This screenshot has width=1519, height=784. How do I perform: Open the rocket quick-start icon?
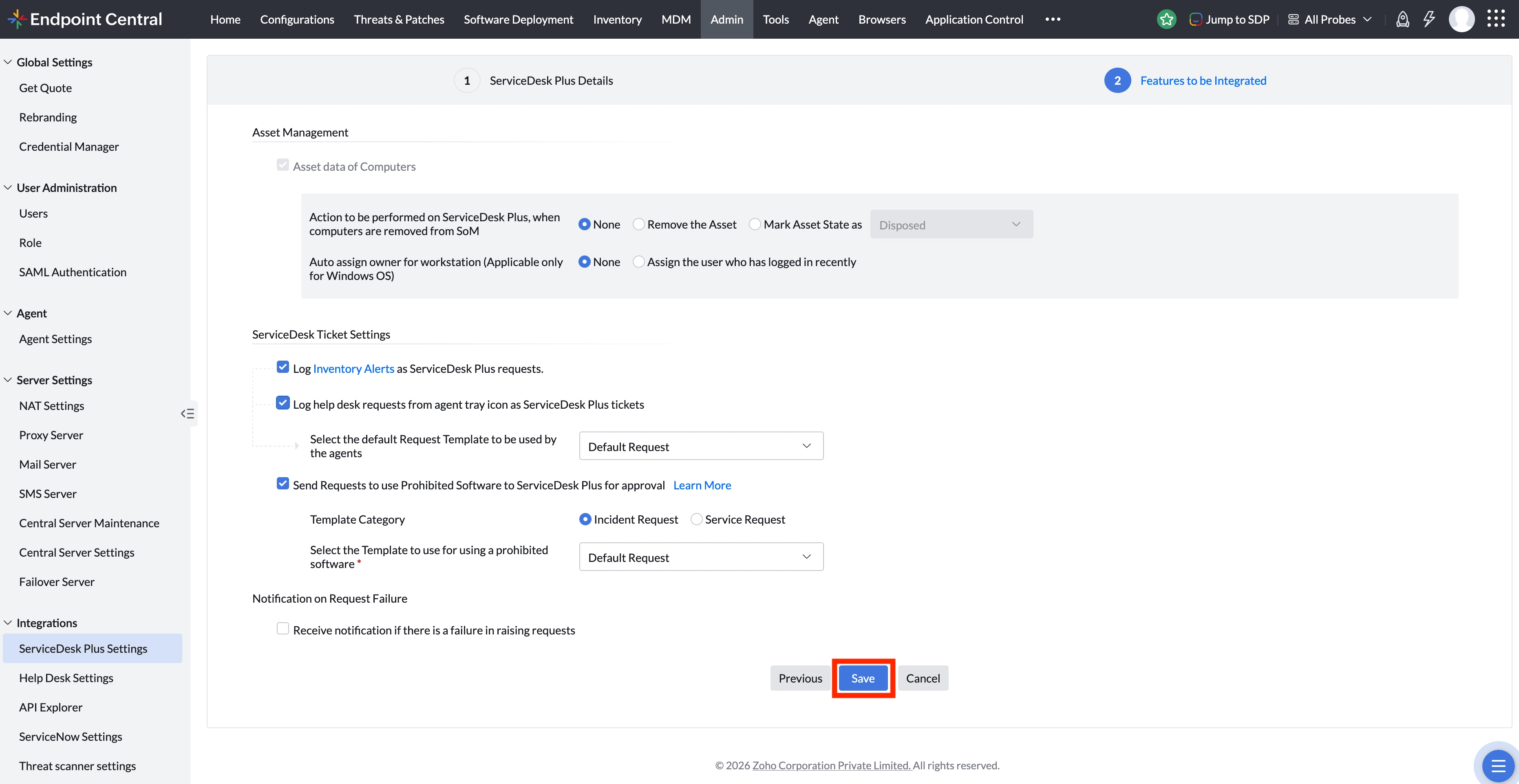1403,20
